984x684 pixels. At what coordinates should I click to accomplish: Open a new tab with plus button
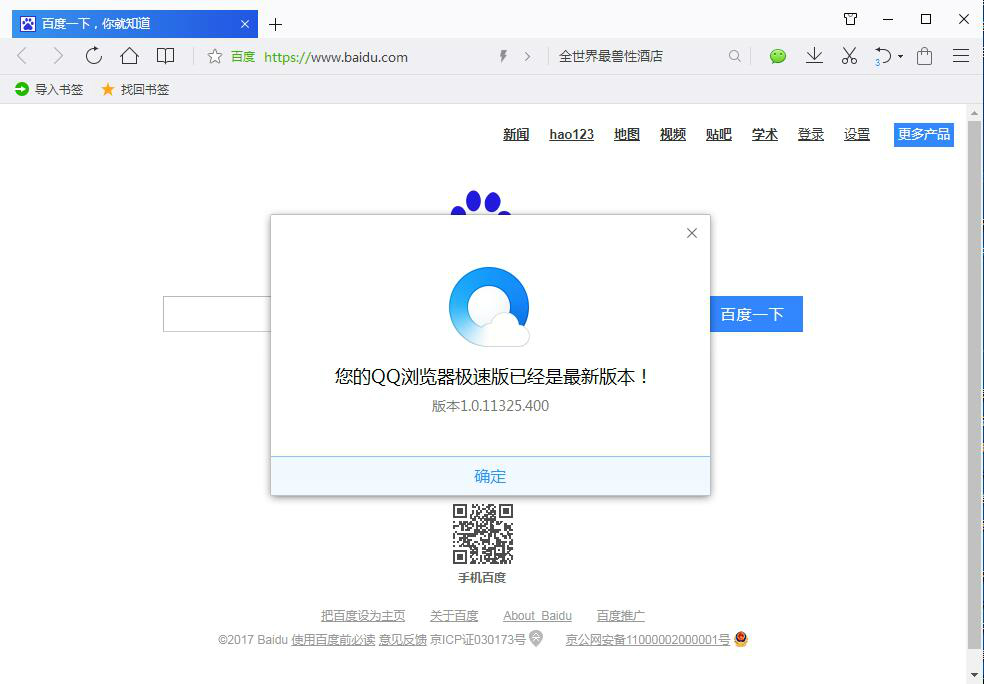pyautogui.click(x=275, y=24)
